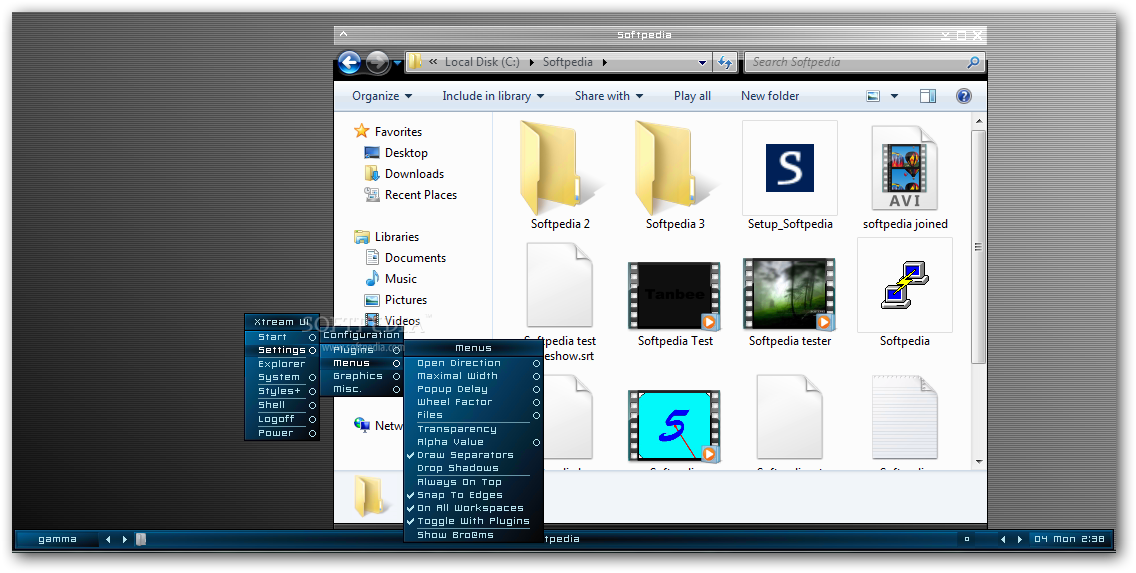Screen dimensions: 1136x573
Task: Click the magnifier icon in Search Softpedia
Action: coord(973,62)
